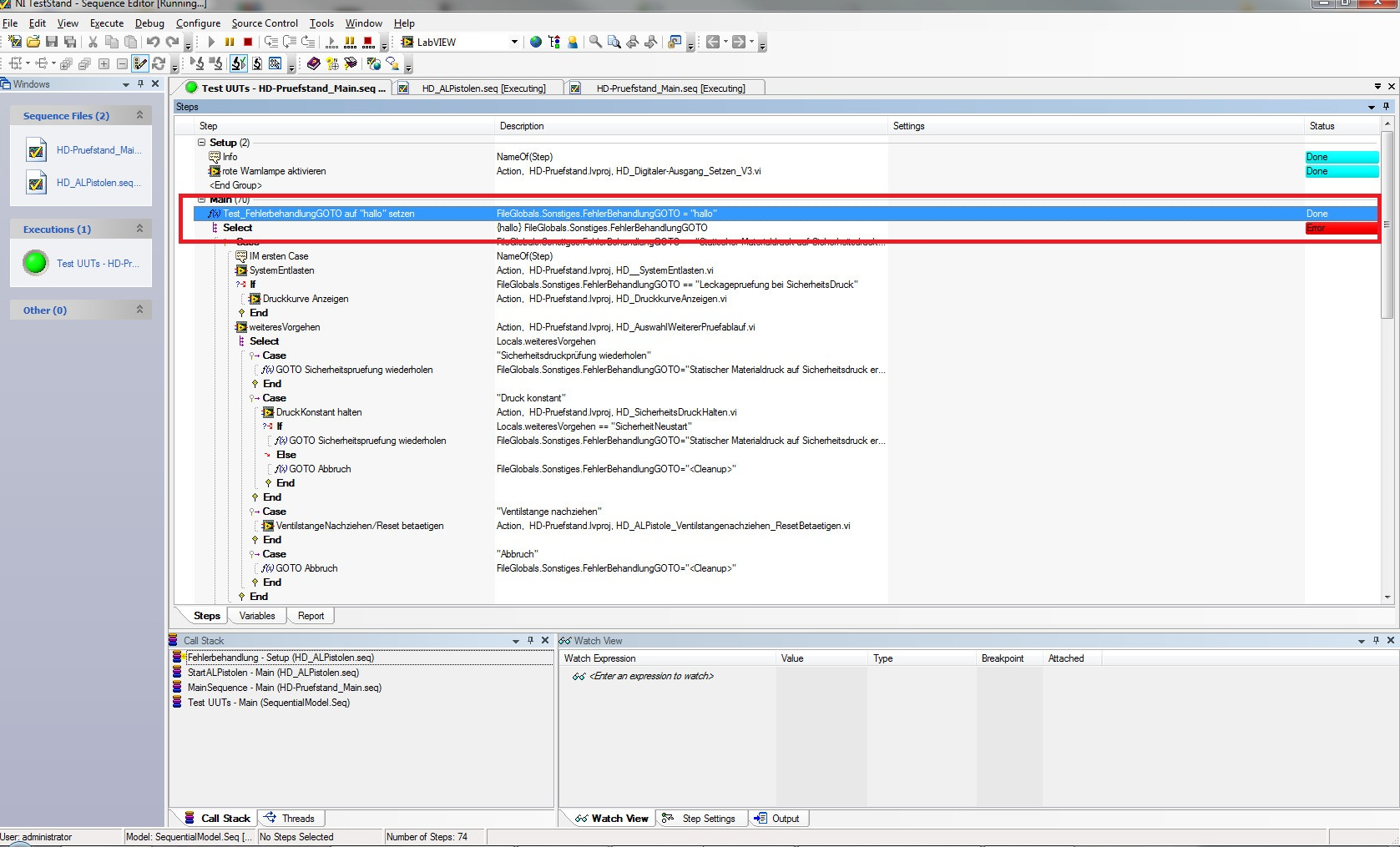The width and height of the screenshot is (1400, 847).
Task: Collapse the Sequence Files section
Action: coord(139,115)
